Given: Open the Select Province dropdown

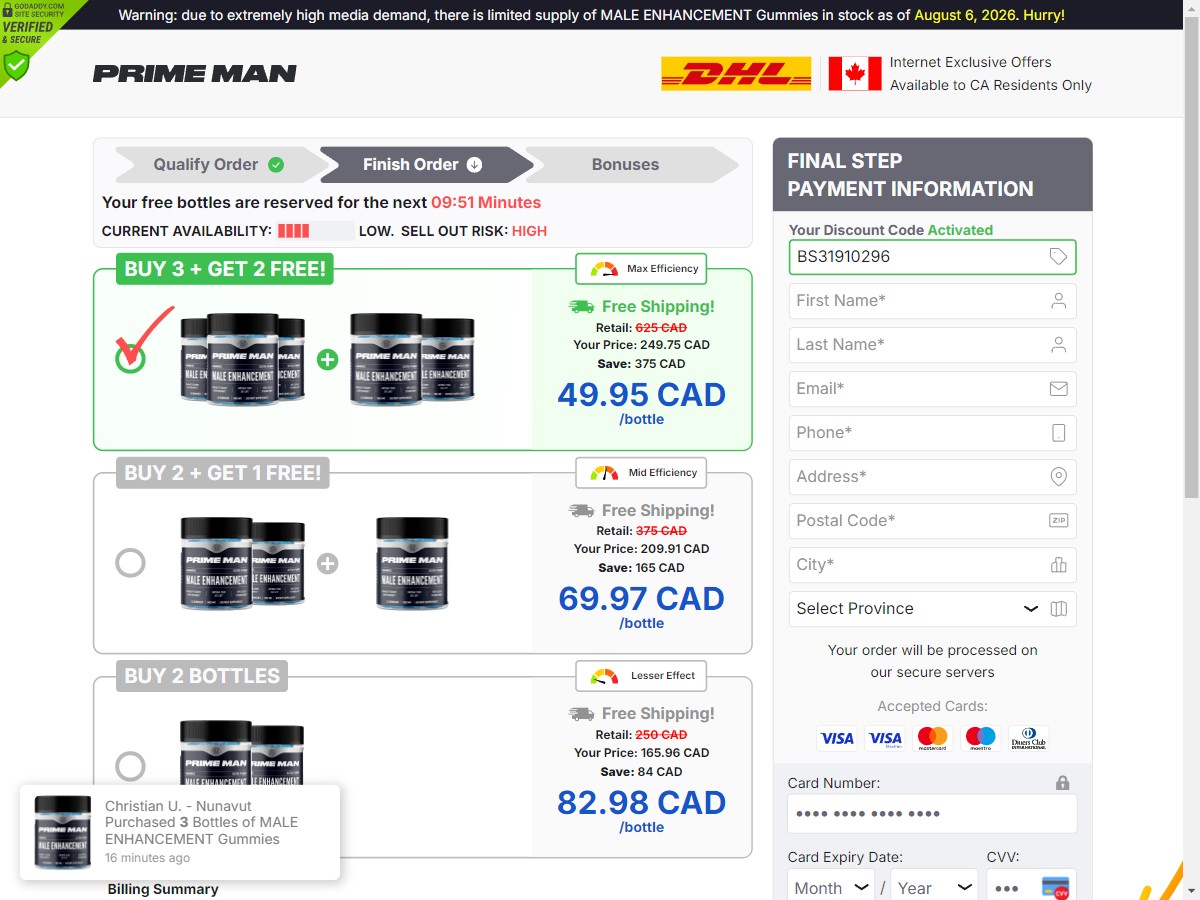Looking at the screenshot, I should (932, 609).
